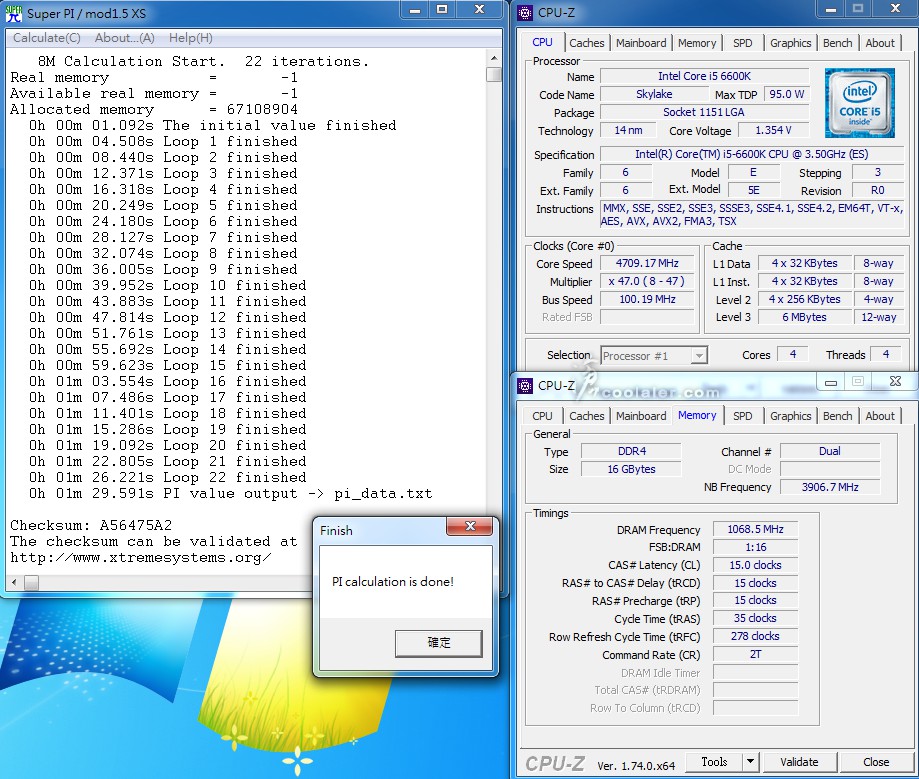
Task: Open Graphics tab in the lower CPU-Z window
Action: [x=790, y=416]
